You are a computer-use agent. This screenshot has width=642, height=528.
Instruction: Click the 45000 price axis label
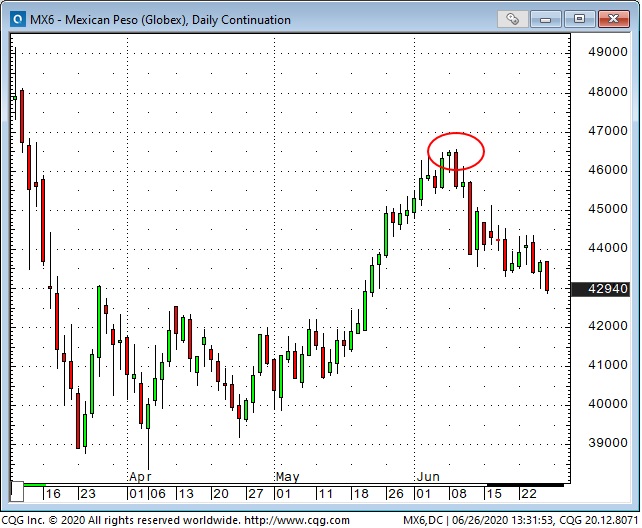[x=608, y=209]
